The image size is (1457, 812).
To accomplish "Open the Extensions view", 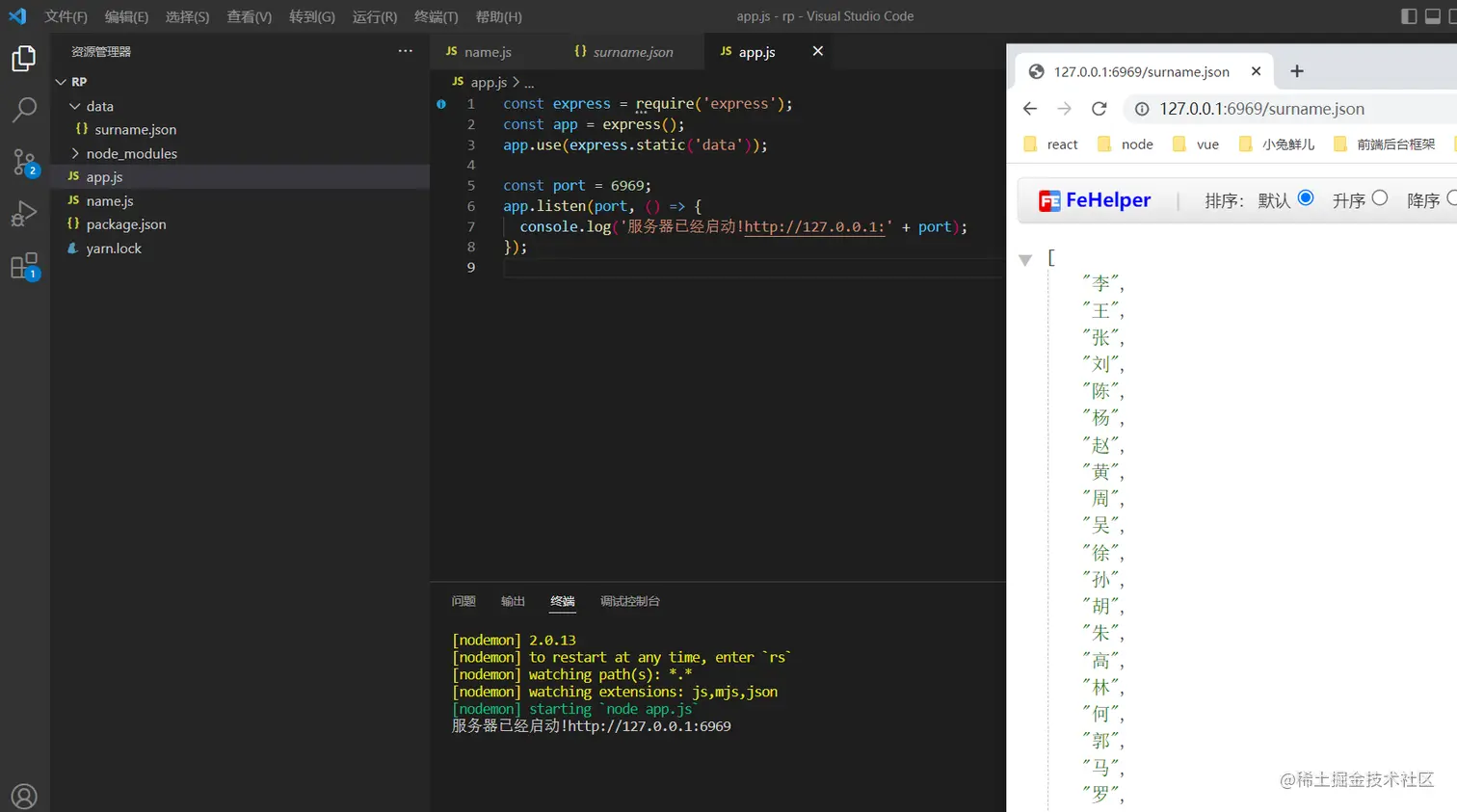I will pos(24,266).
